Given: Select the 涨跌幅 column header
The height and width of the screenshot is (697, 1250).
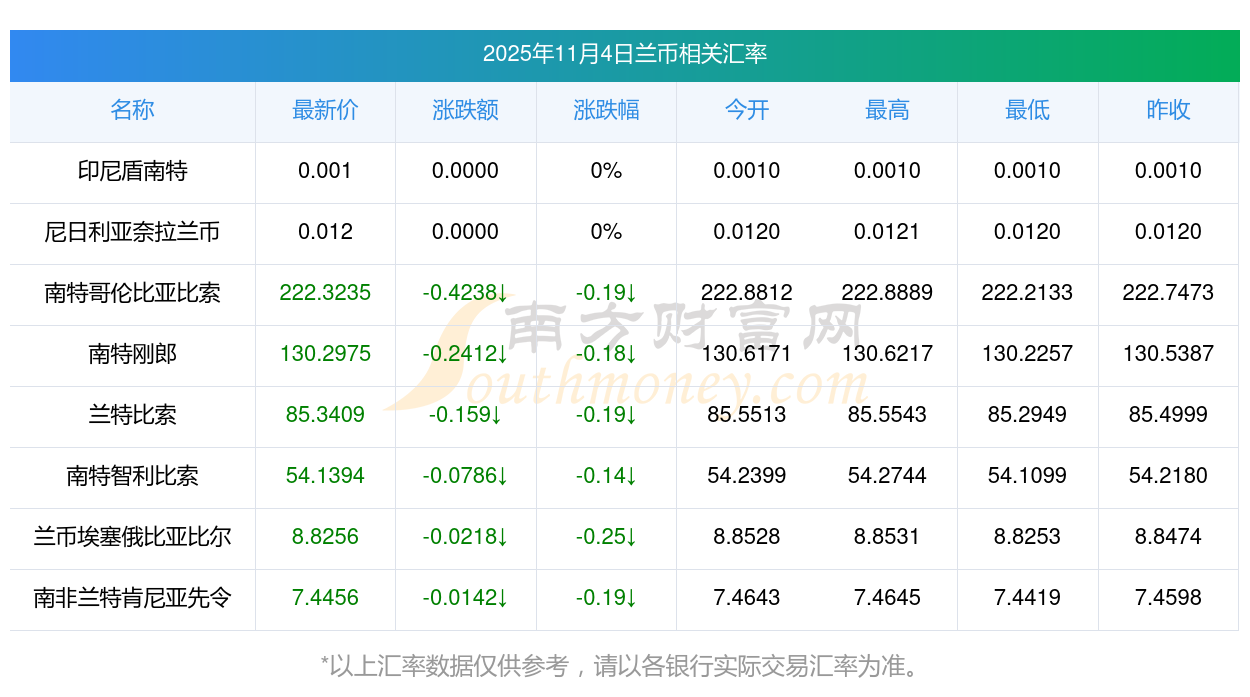Looking at the screenshot, I should tap(606, 111).
